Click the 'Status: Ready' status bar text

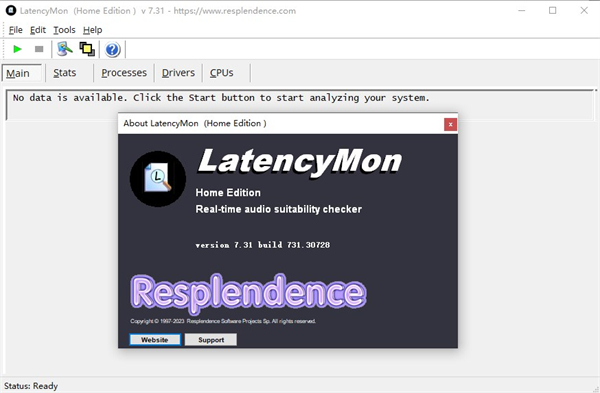pyautogui.click(x=31, y=386)
